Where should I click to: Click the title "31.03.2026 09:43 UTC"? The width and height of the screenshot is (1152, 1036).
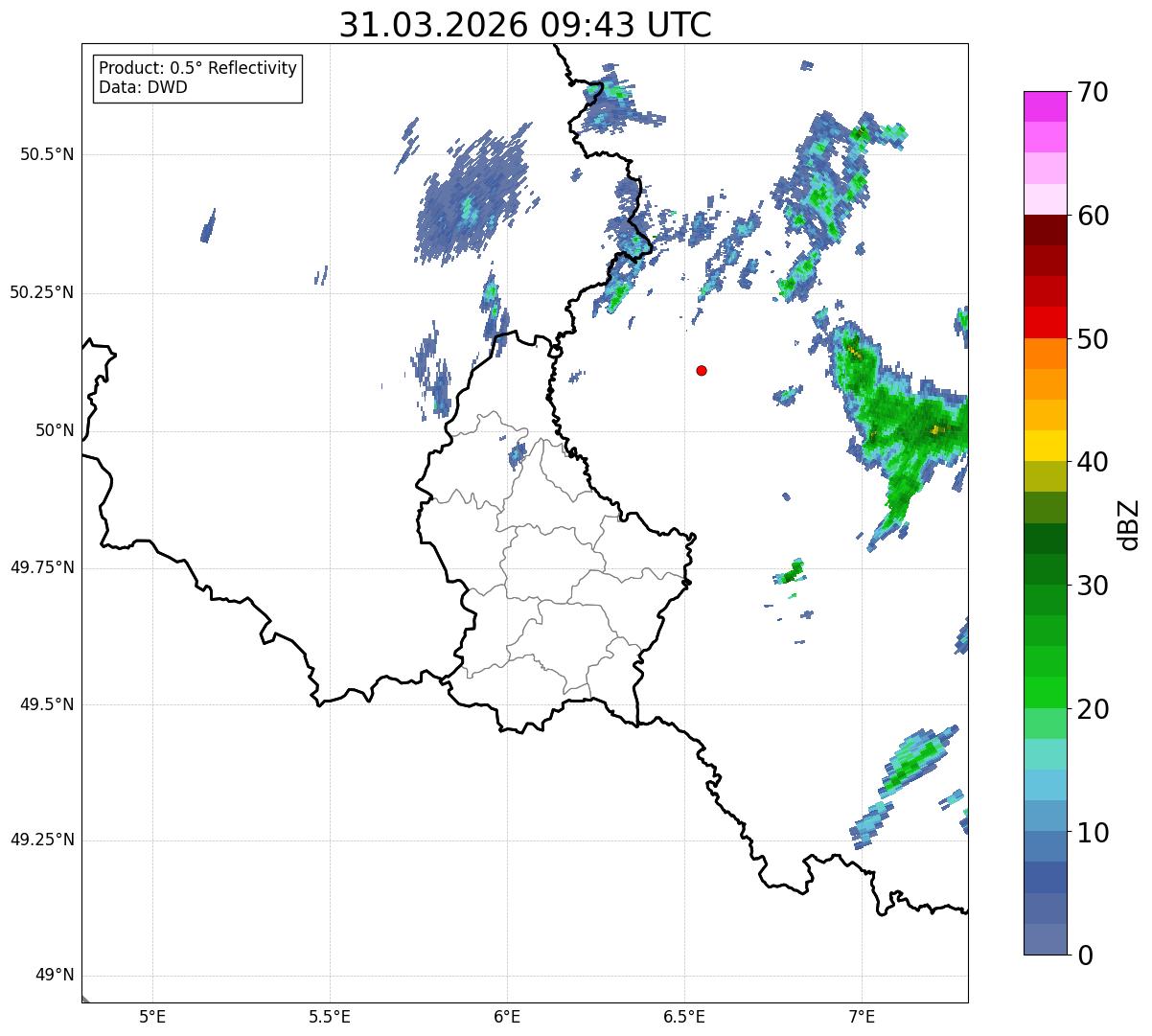[525, 25]
